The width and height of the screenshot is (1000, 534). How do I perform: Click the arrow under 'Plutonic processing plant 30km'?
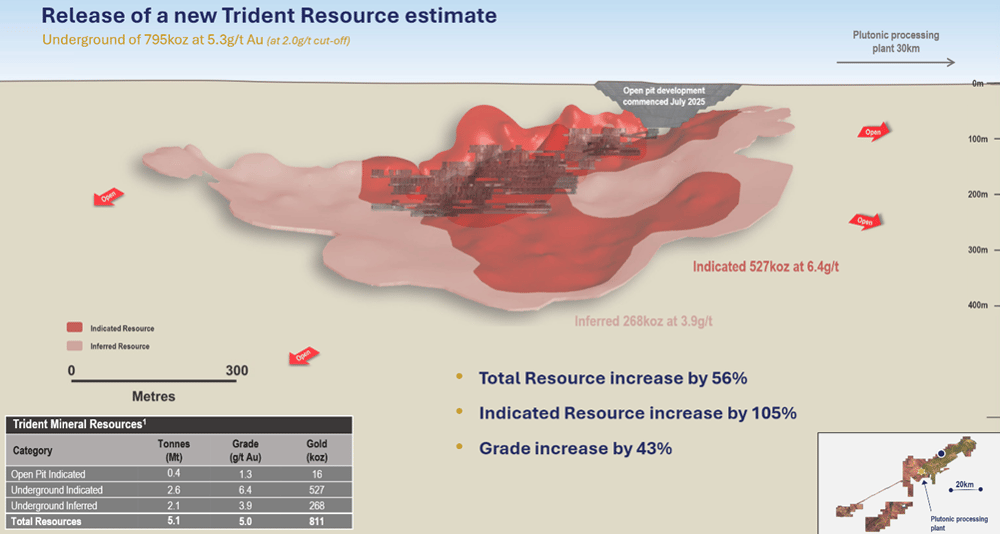[x=895, y=62]
